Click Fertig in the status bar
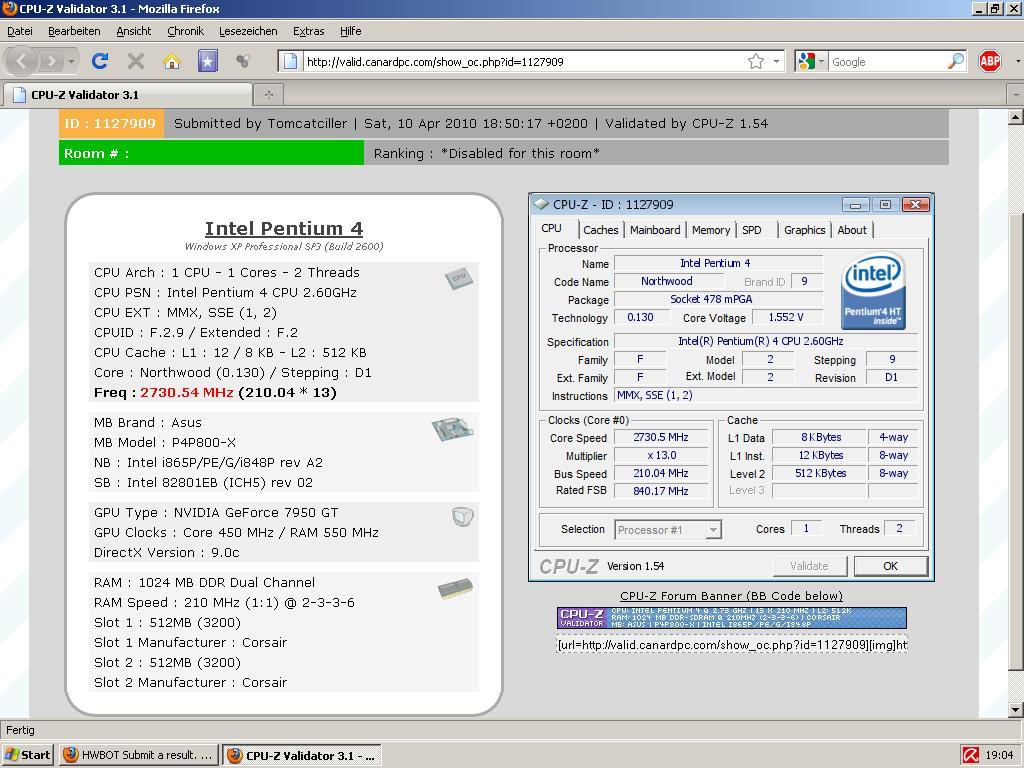Screen dimensions: 1024x768 20,730
